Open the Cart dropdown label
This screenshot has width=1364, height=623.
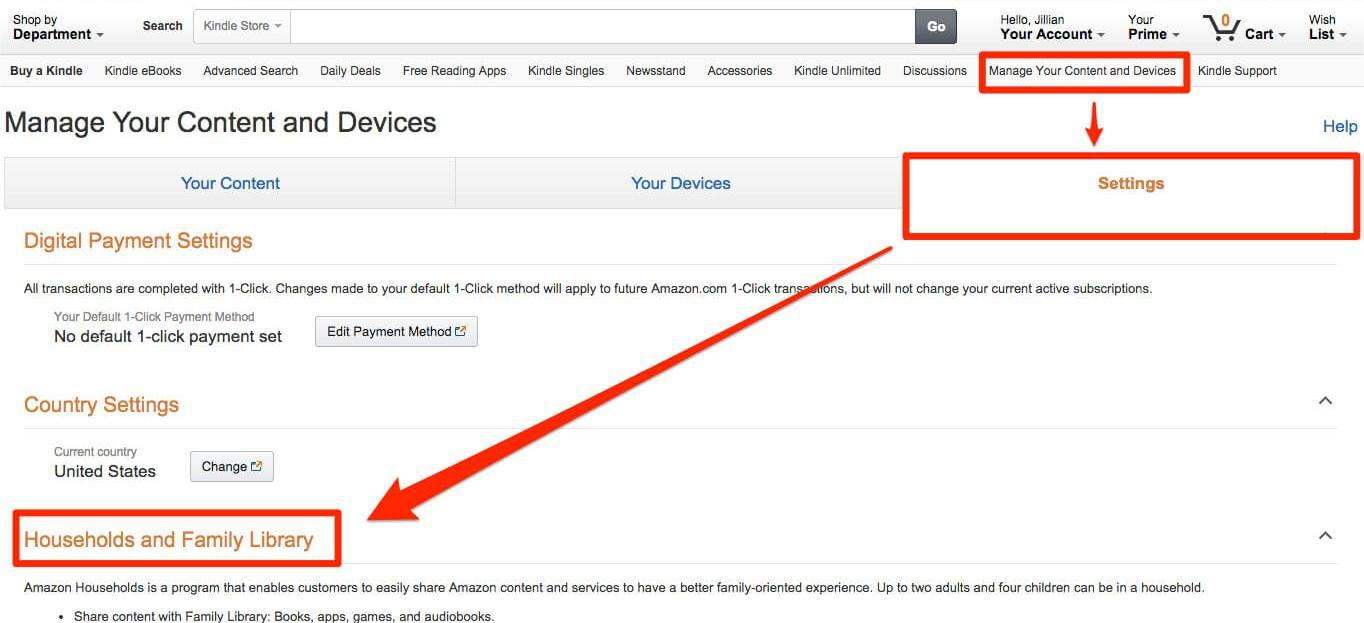tap(1265, 34)
